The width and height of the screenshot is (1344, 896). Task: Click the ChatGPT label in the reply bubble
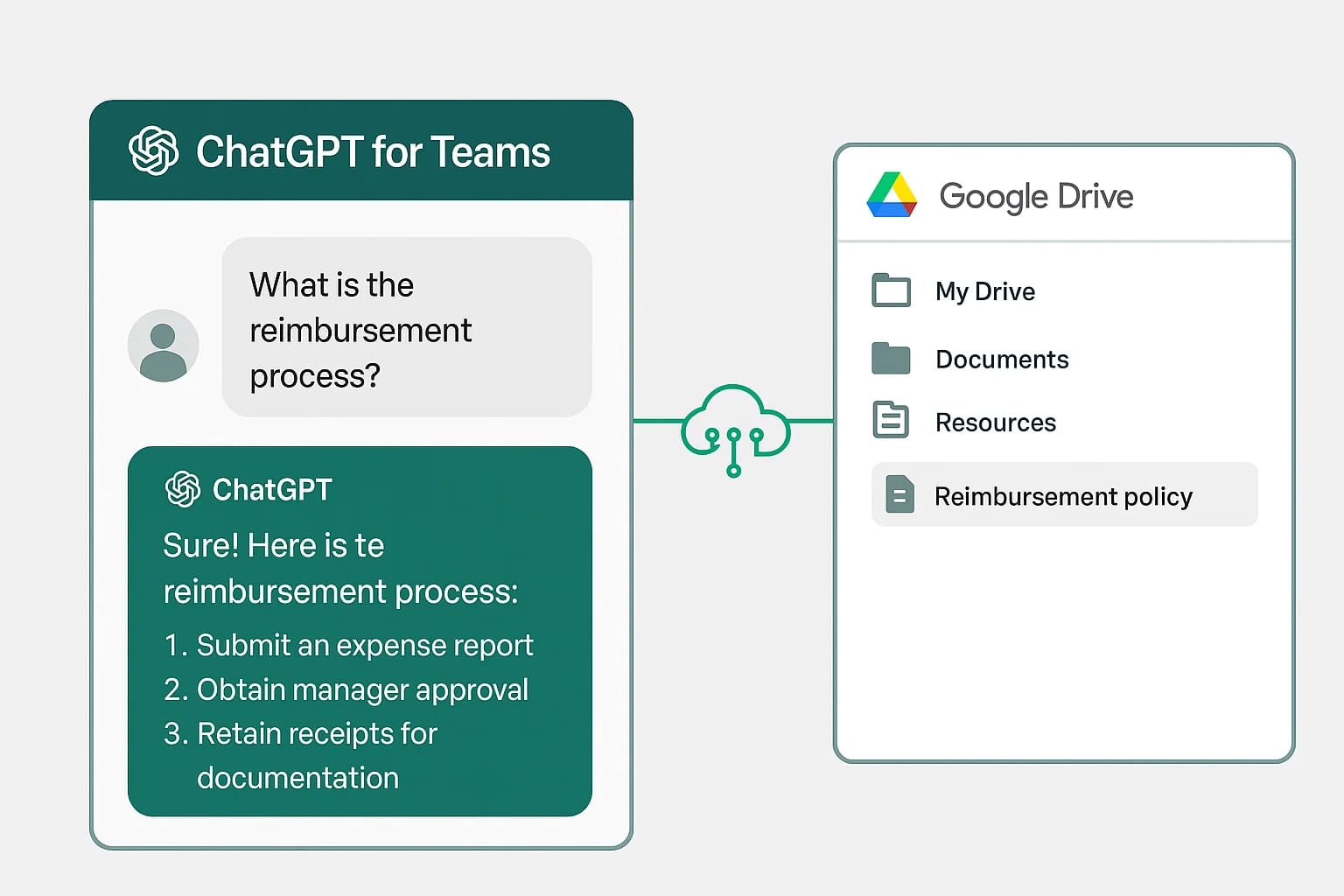(x=272, y=490)
